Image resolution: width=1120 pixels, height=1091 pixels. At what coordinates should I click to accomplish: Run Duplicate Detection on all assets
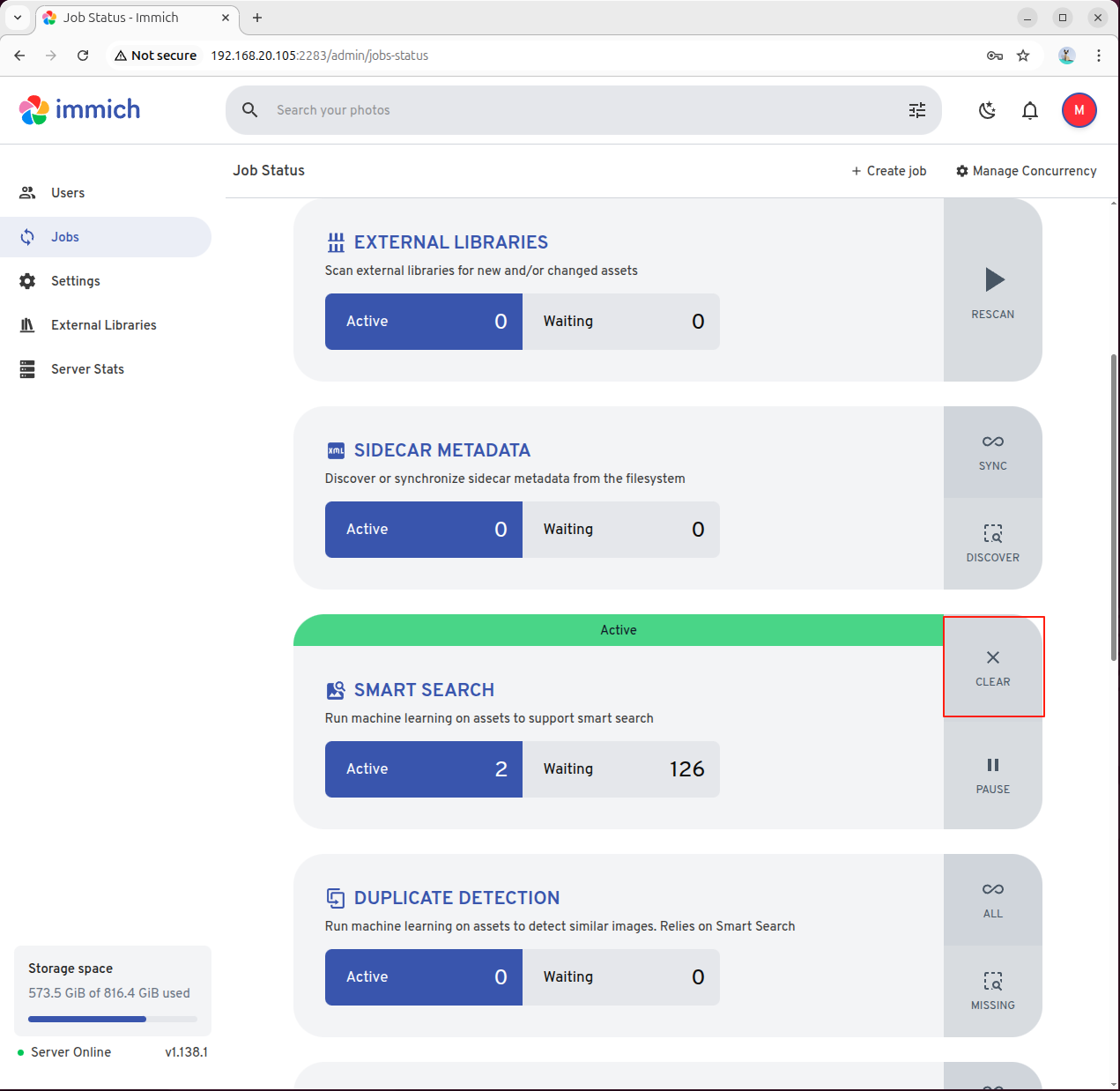coord(993,900)
